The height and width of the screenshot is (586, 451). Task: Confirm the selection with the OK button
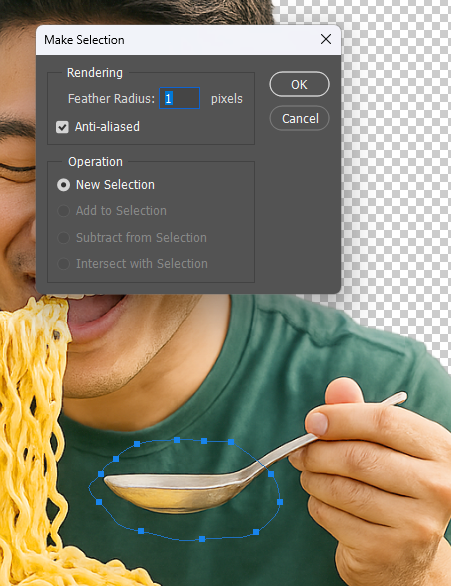(299, 84)
